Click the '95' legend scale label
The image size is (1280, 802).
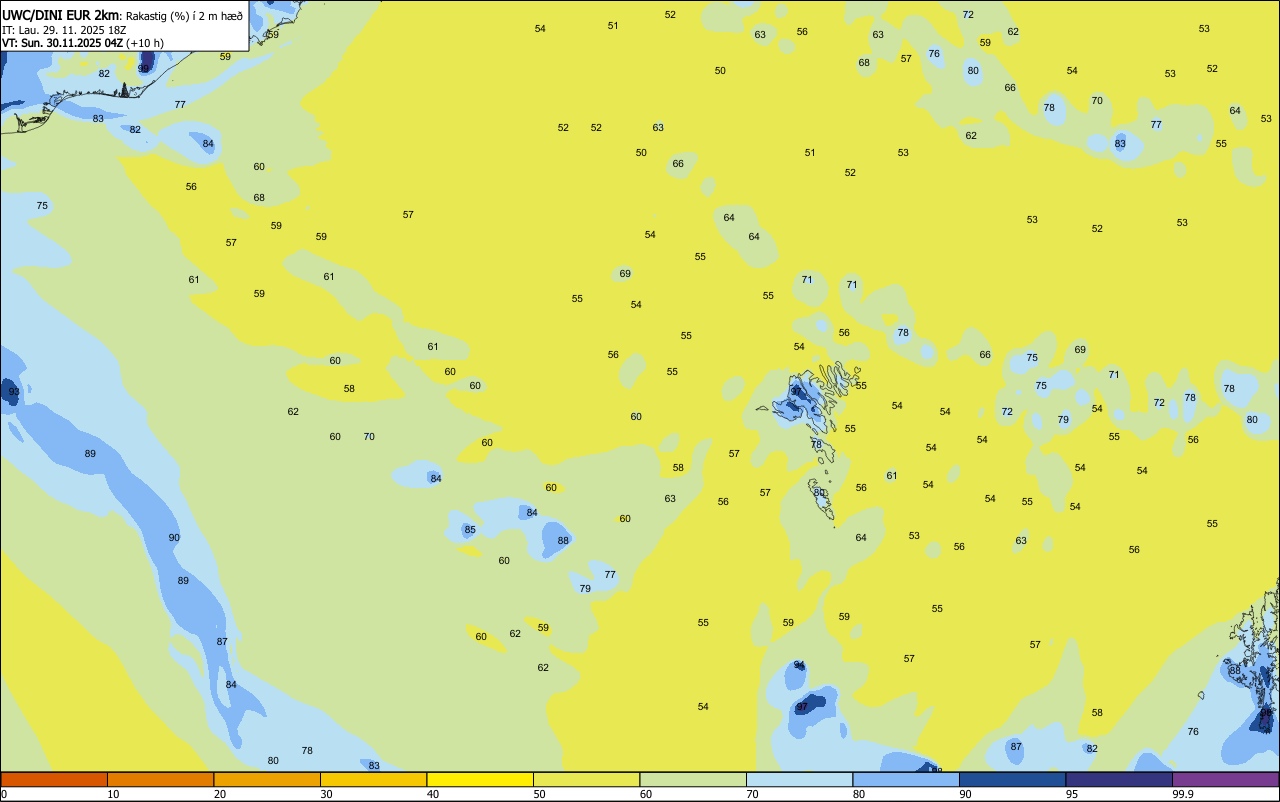[1071, 794]
